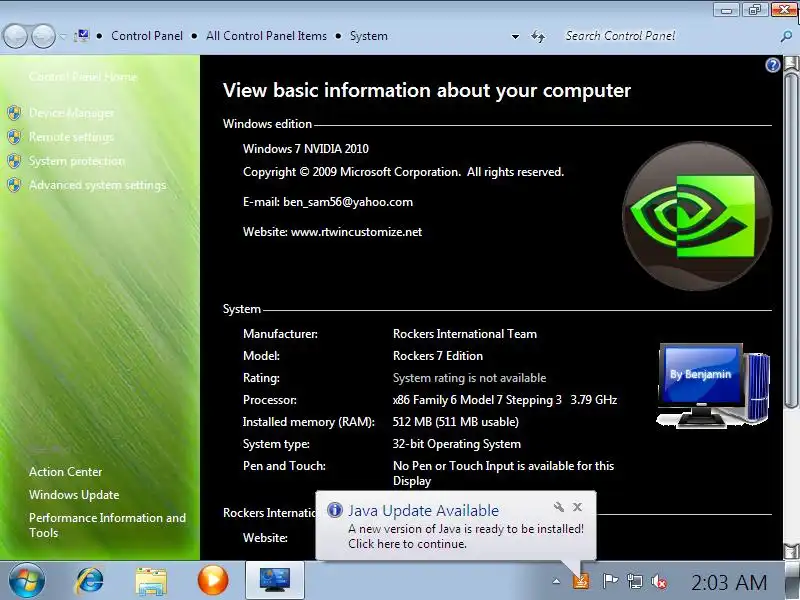The width and height of the screenshot is (800, 600).
Task: Launch Internet Explorer from taskbar
Action: pos(90,581)
